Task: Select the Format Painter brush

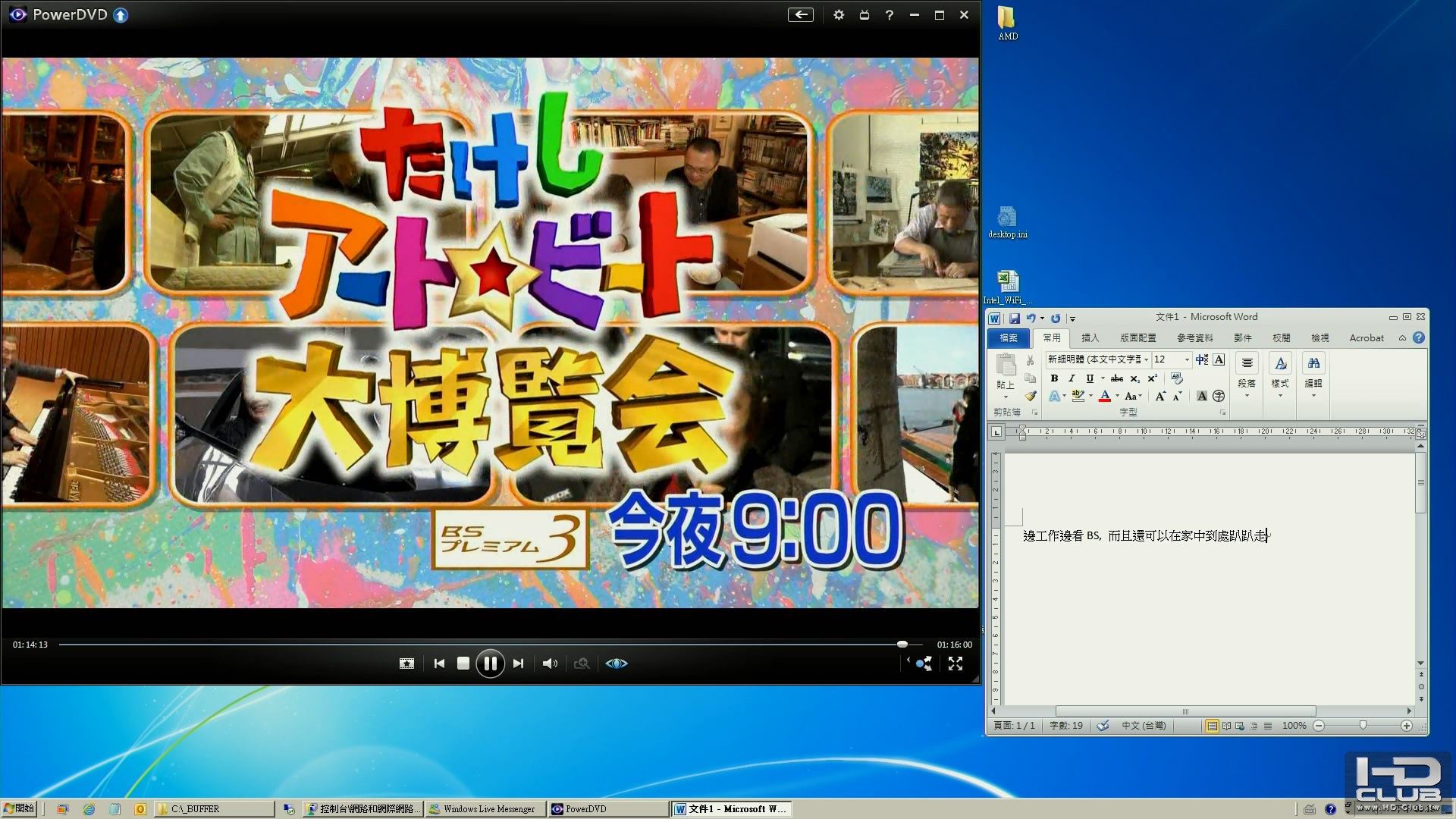Action: [x=1030, y=396]
